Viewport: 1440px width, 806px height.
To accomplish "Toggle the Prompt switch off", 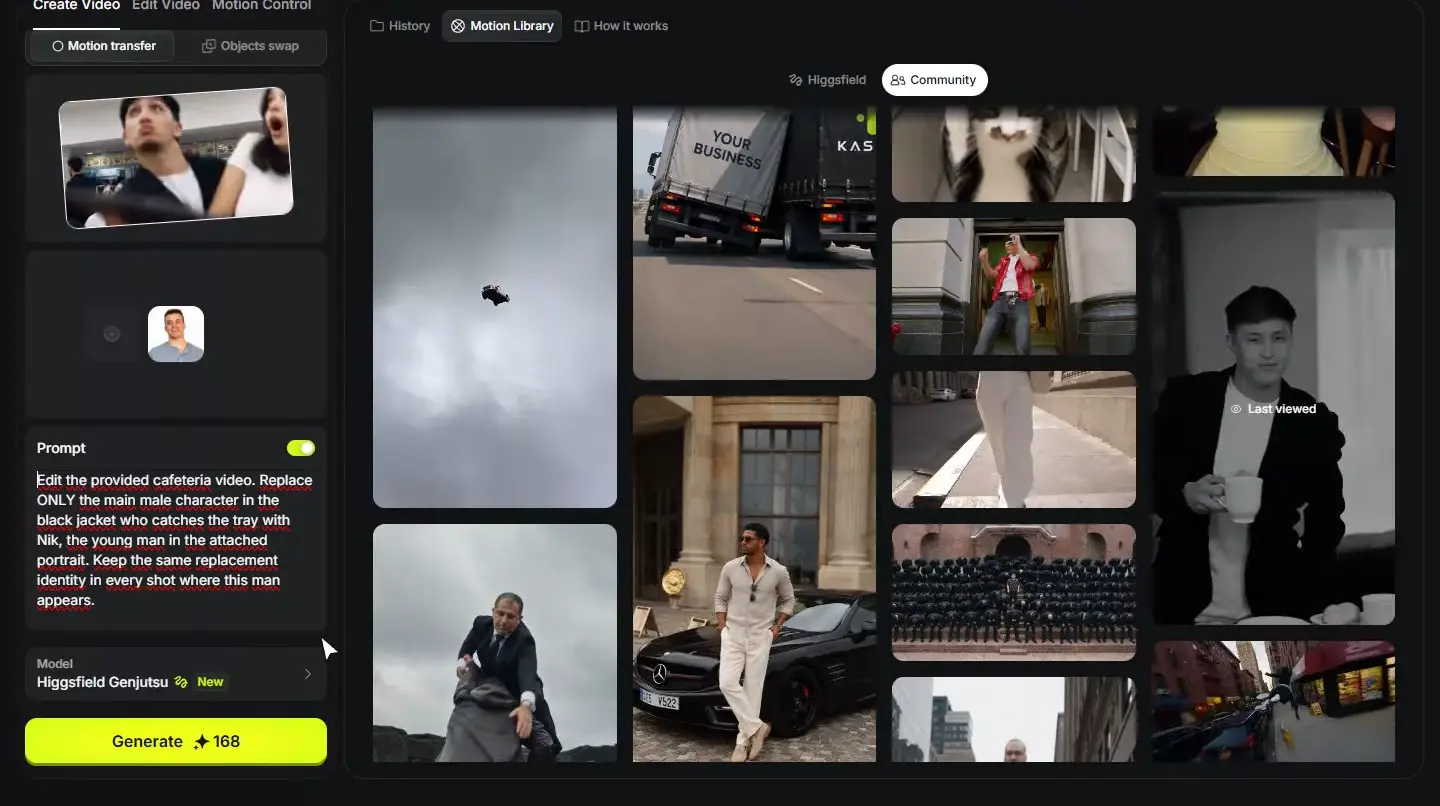I will click(301, 448).
